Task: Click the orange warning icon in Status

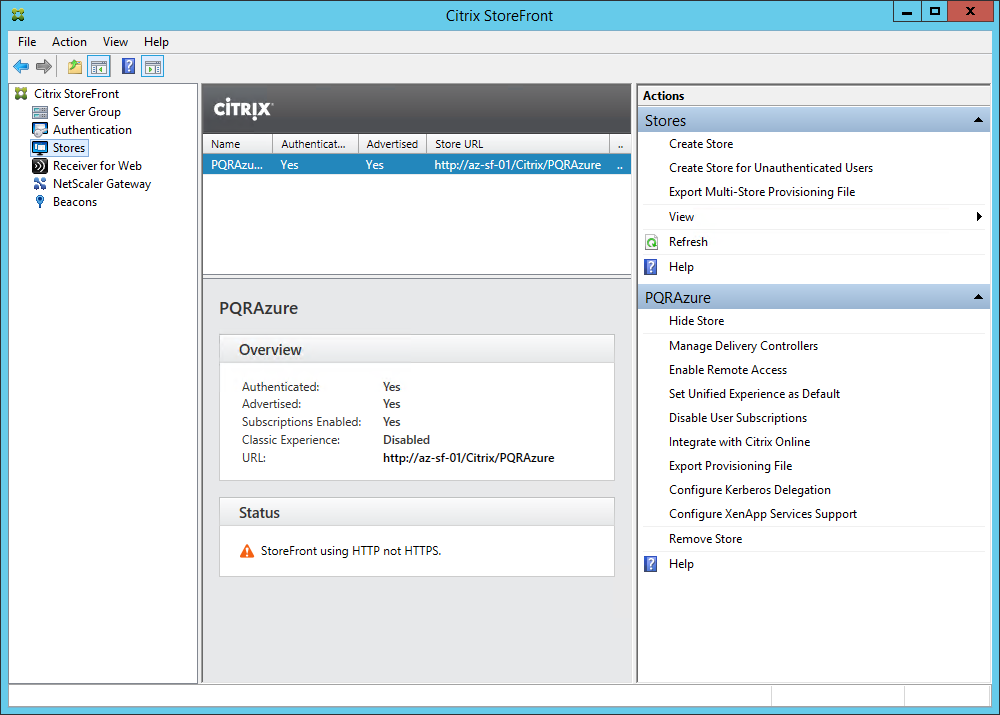Action: point(247,551)
